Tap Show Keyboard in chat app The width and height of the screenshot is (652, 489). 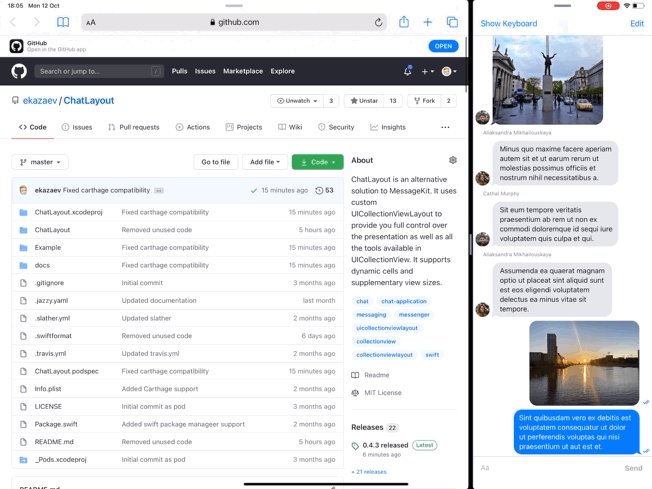pyautogui.click(x=509, y=24)
